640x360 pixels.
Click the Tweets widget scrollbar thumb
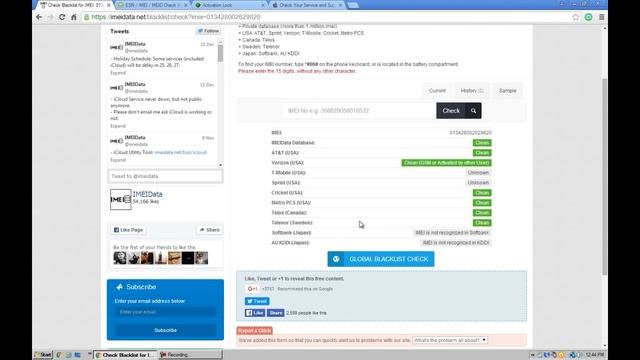click(x=220, y=53)
